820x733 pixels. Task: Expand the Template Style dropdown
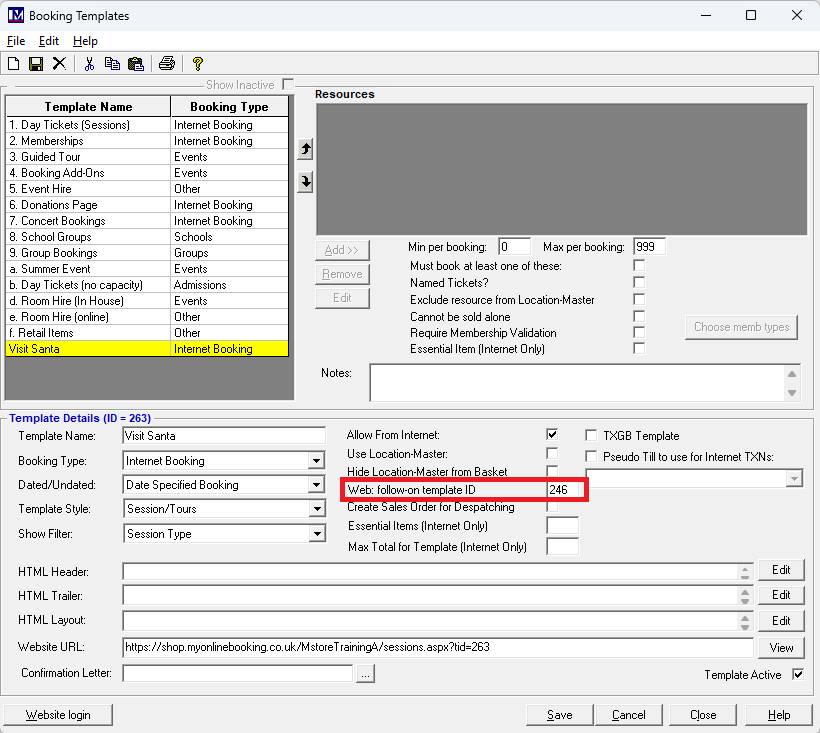tap(316, 510)
